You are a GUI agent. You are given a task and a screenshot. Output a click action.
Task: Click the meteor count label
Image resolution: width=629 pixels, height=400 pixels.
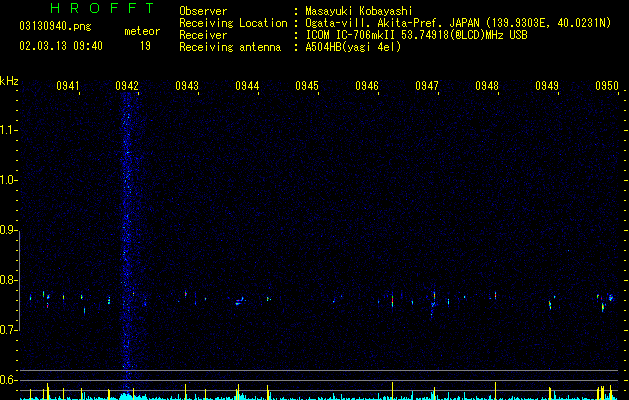pos(142,31)
